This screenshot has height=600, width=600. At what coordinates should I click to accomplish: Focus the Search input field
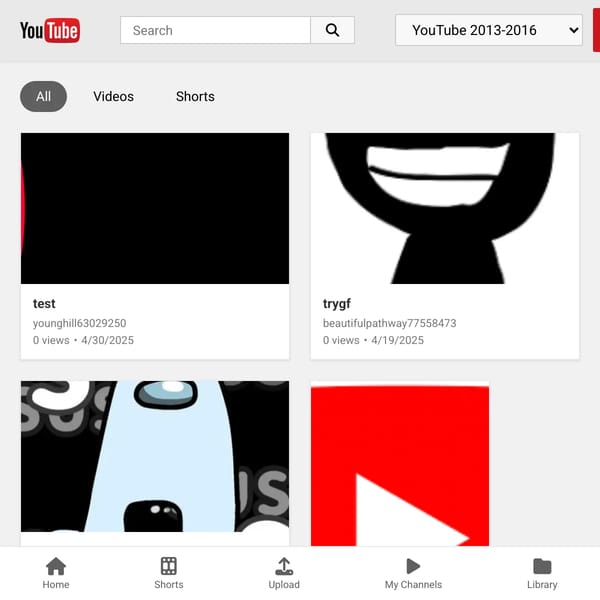(215, 30)
